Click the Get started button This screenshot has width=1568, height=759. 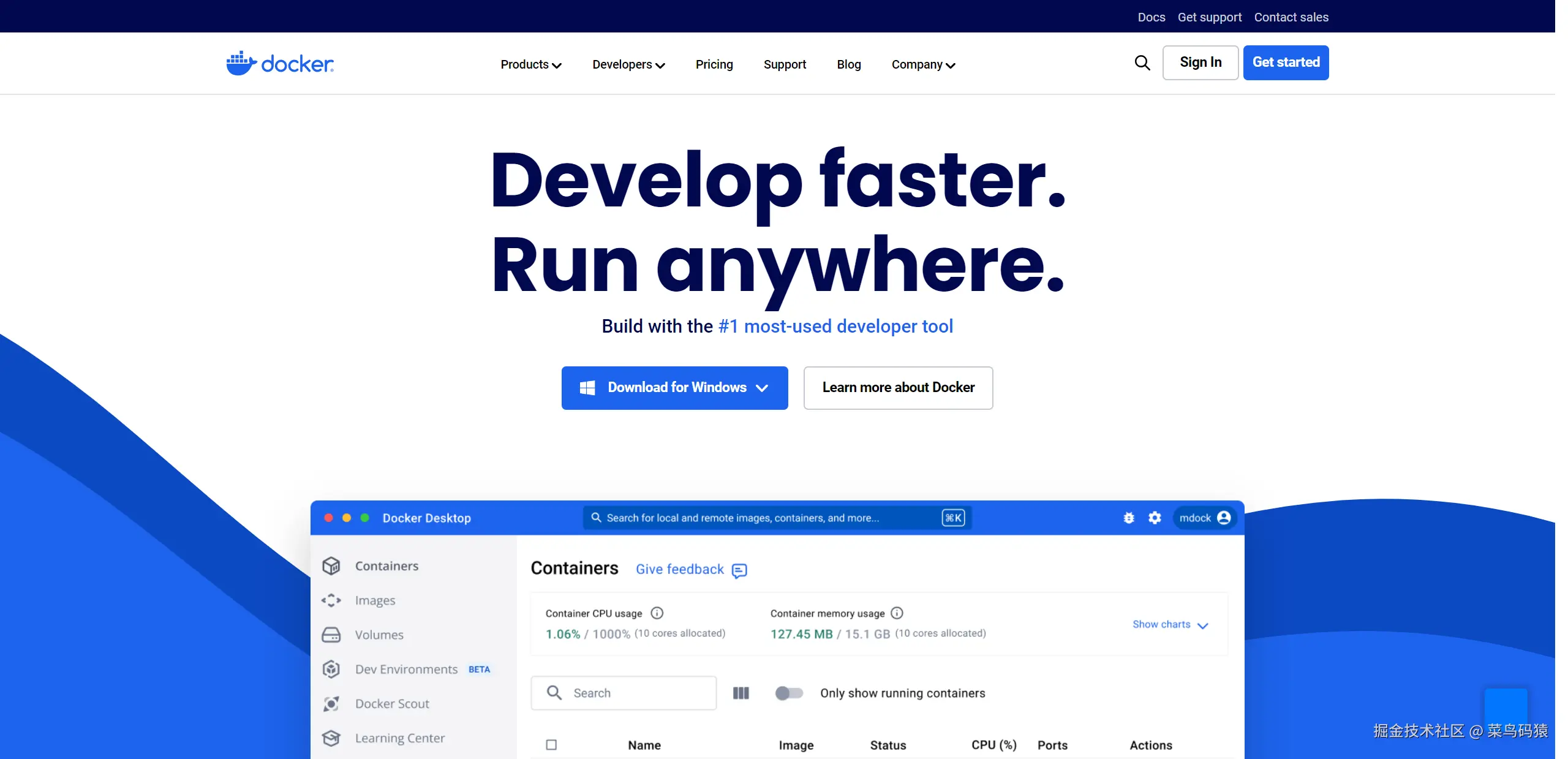pyautogui.click(x=1286, y=62)
